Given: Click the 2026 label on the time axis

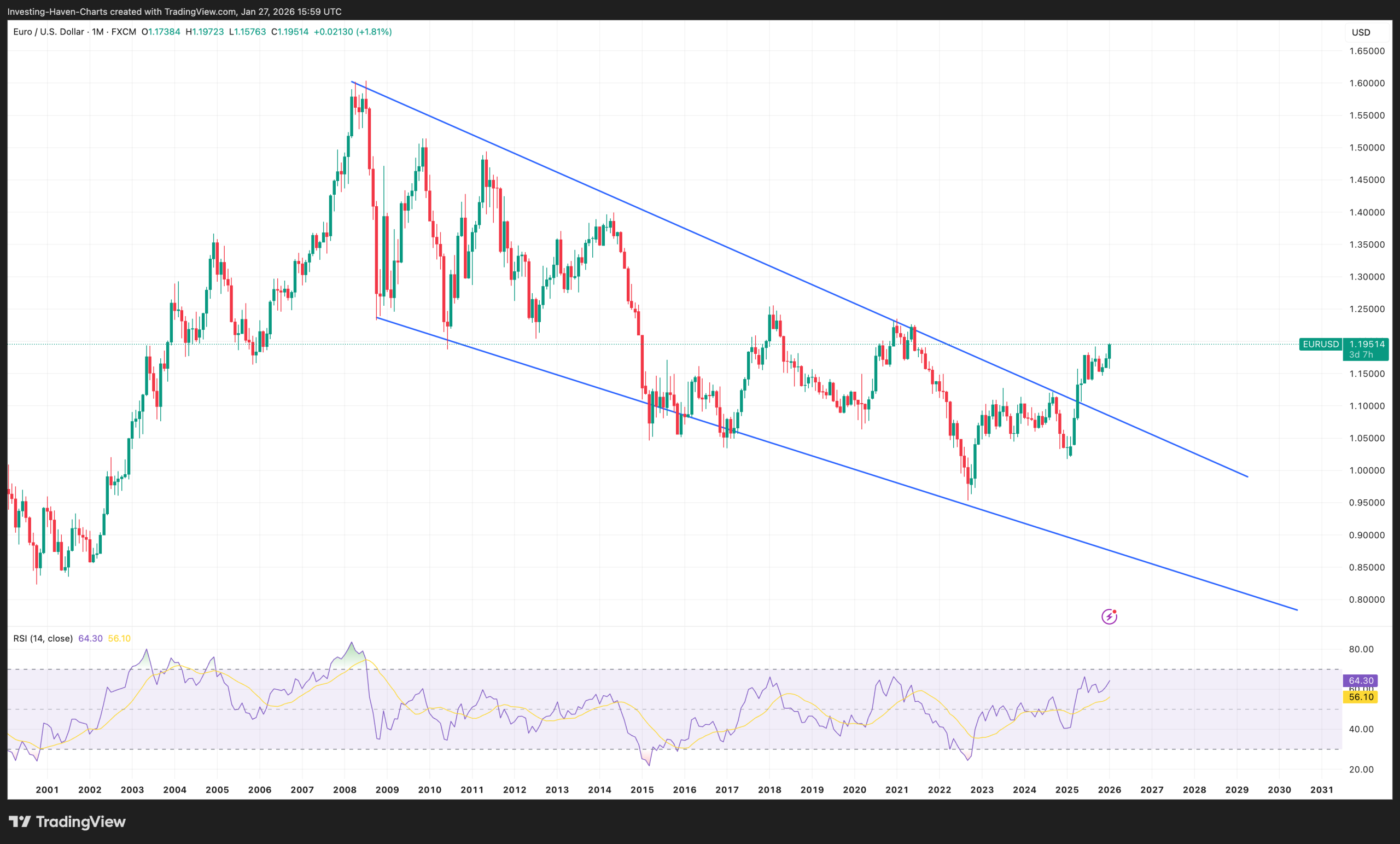Looking at the screenshot, I should click(1111, 789).
